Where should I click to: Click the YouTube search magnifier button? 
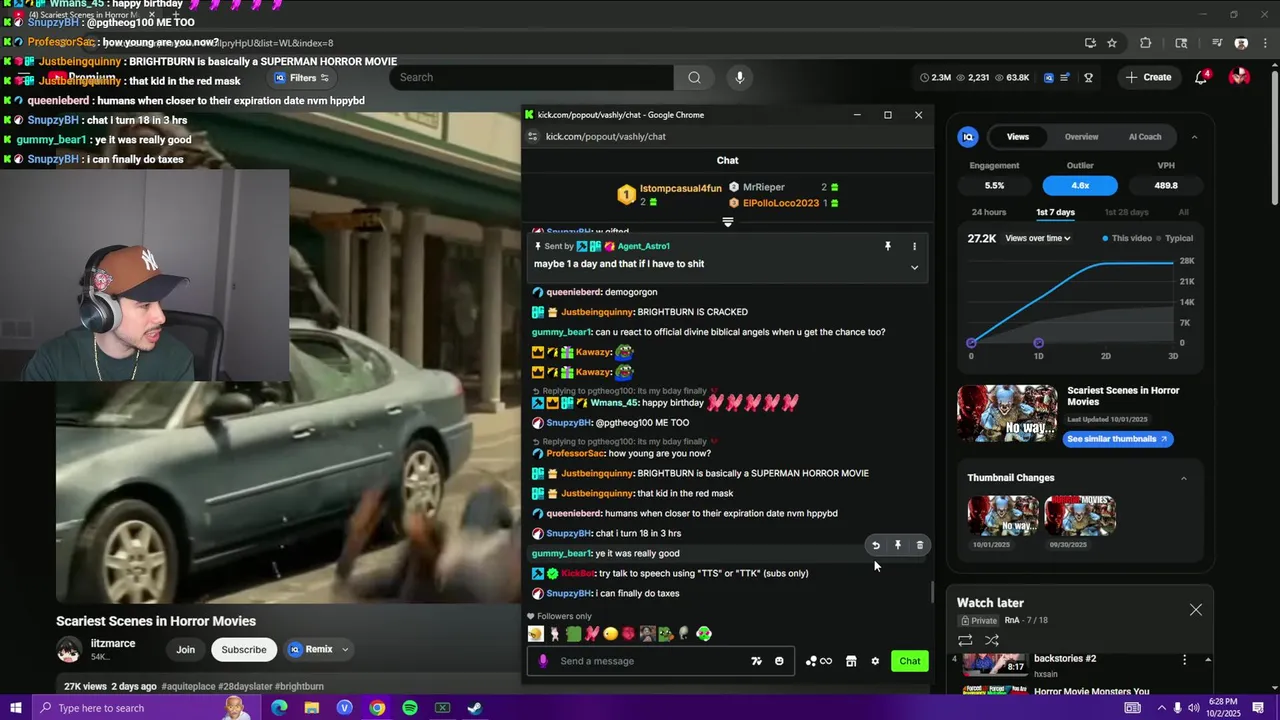pyautogui.click(x=694, y=78)
